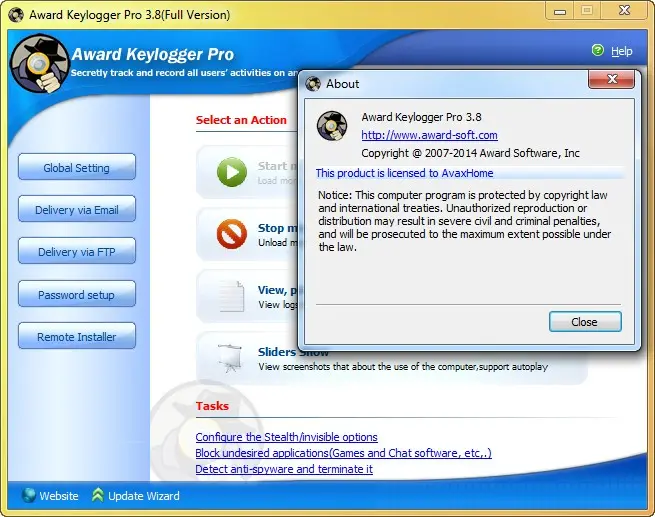Open the Help link
655x517 pixels.
622,51
